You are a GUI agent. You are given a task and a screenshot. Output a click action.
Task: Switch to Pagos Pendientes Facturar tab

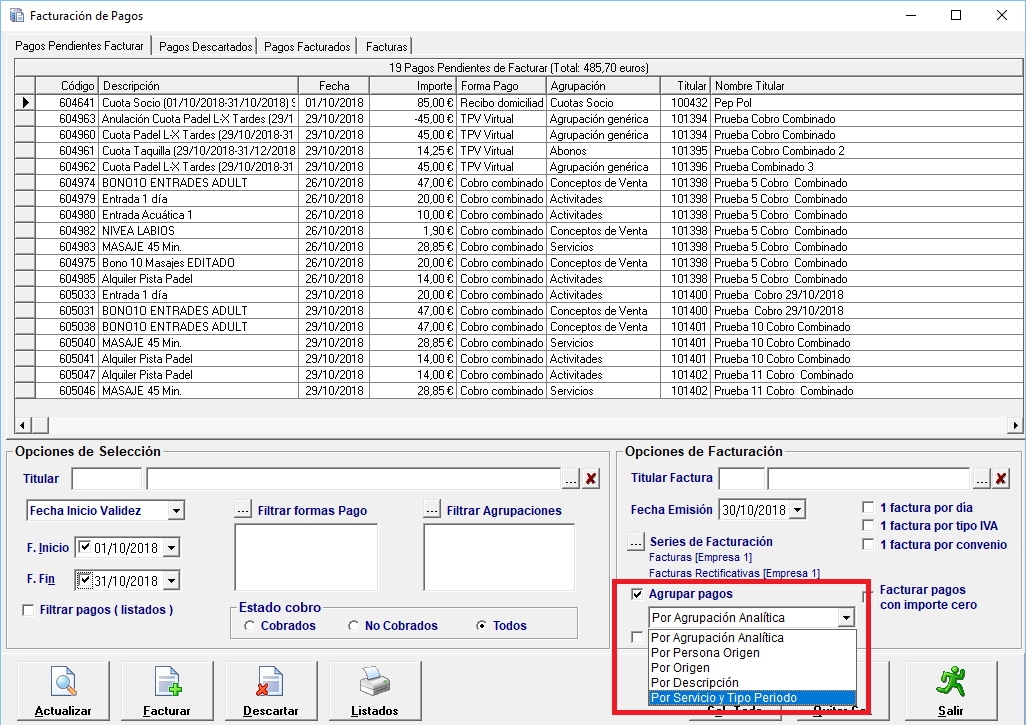pyautogui.click(x=79, y=46)
